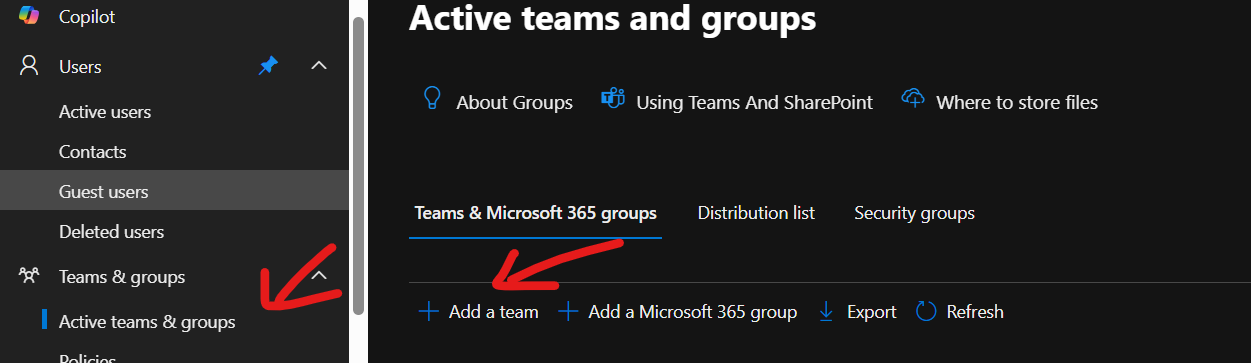Open Where to store files link
Viewport: 1251px width, 363px height.
(1017, 102)
